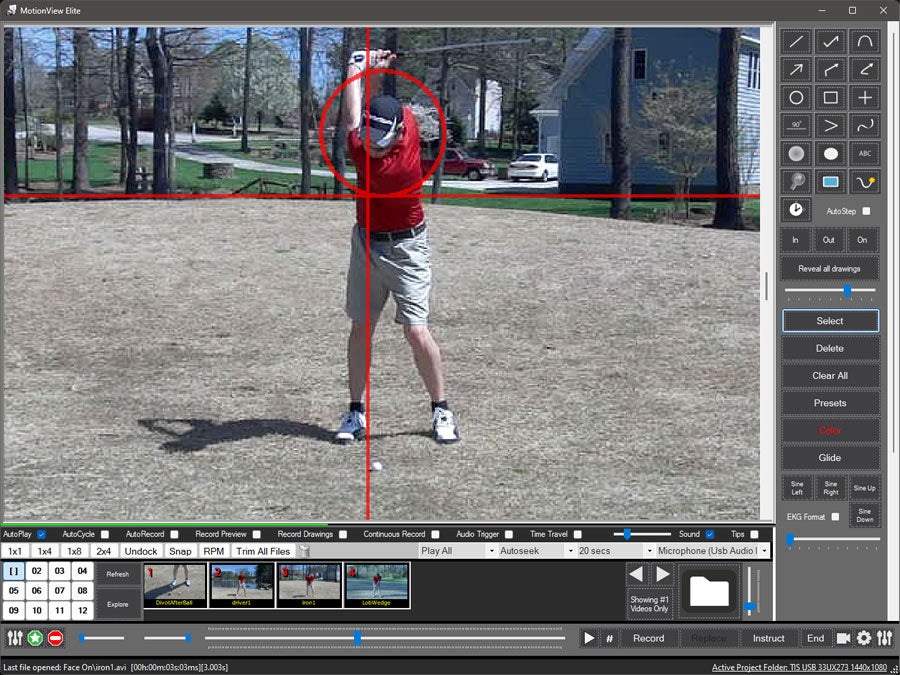900x675 pixels.
Task: Pick the rectangle drawing tool
Action: (830, 98)
